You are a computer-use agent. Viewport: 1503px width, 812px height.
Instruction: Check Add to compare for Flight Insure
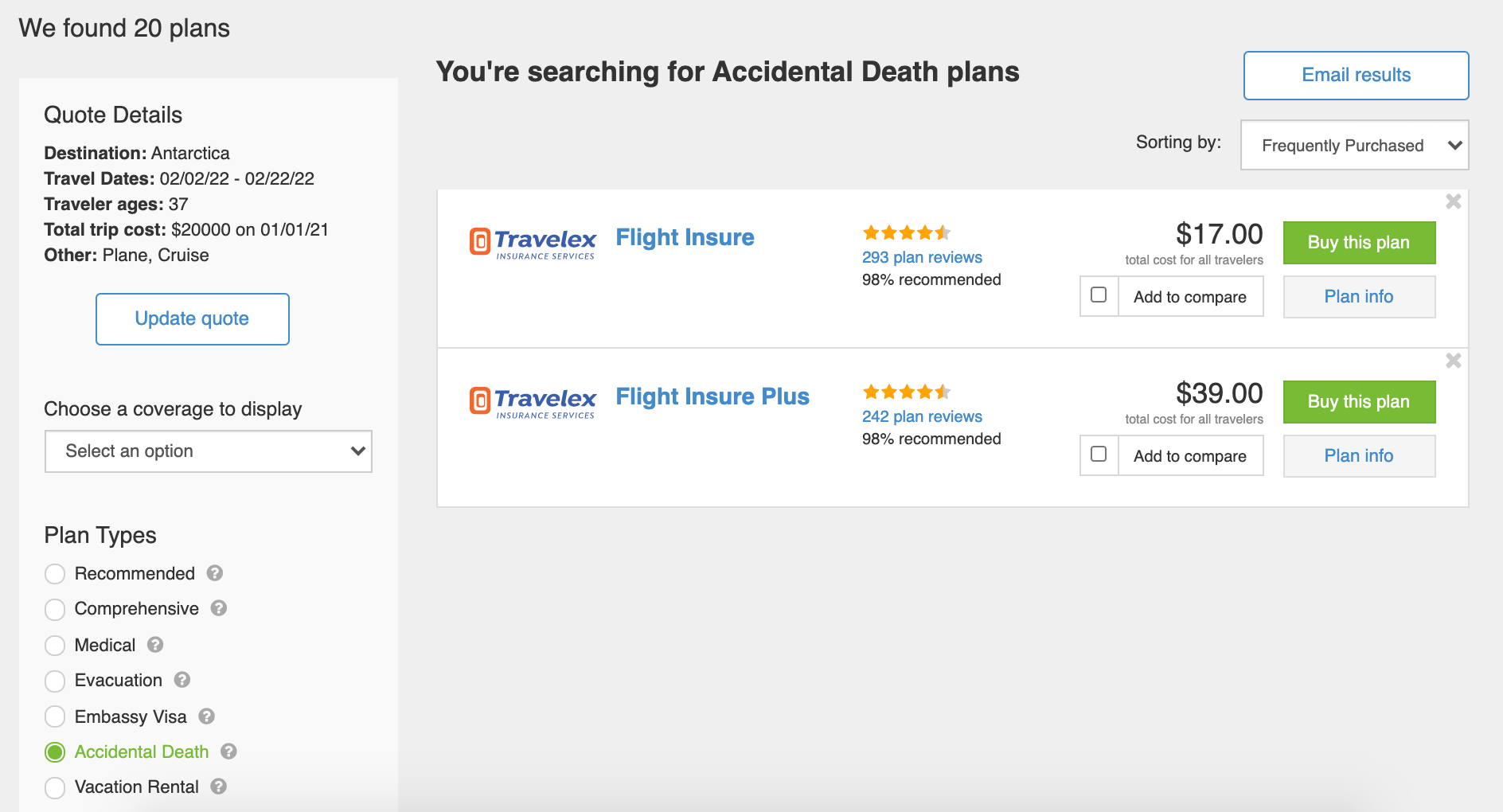[x=1099, y=295]
